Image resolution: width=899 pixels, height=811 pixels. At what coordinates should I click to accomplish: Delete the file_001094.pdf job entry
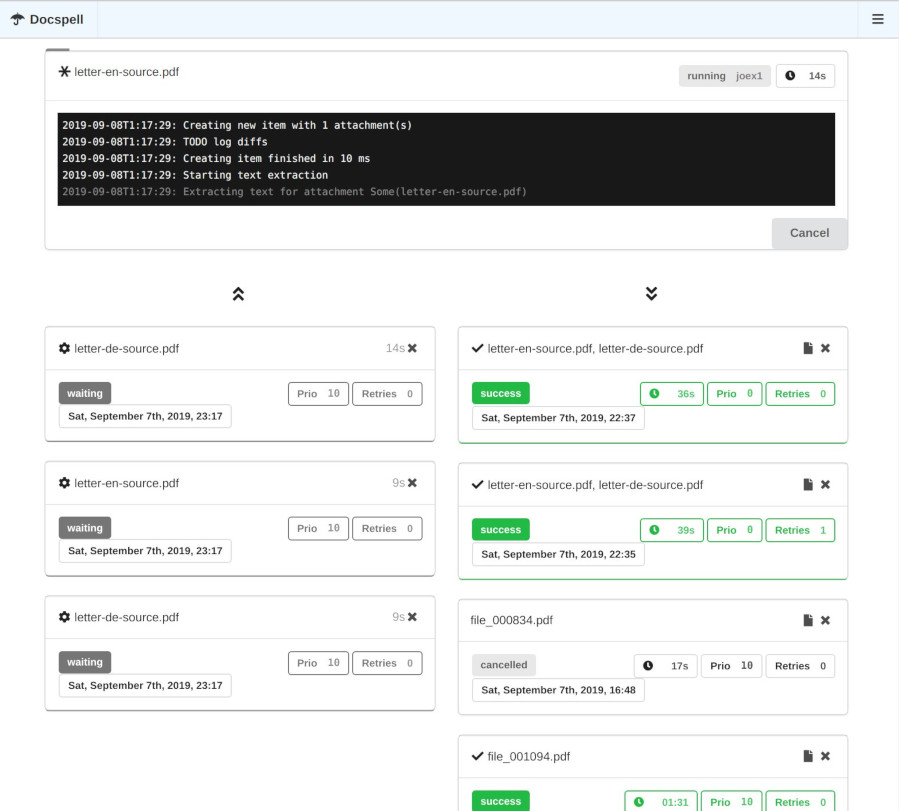pyautogui.click(x=825, y=757)
